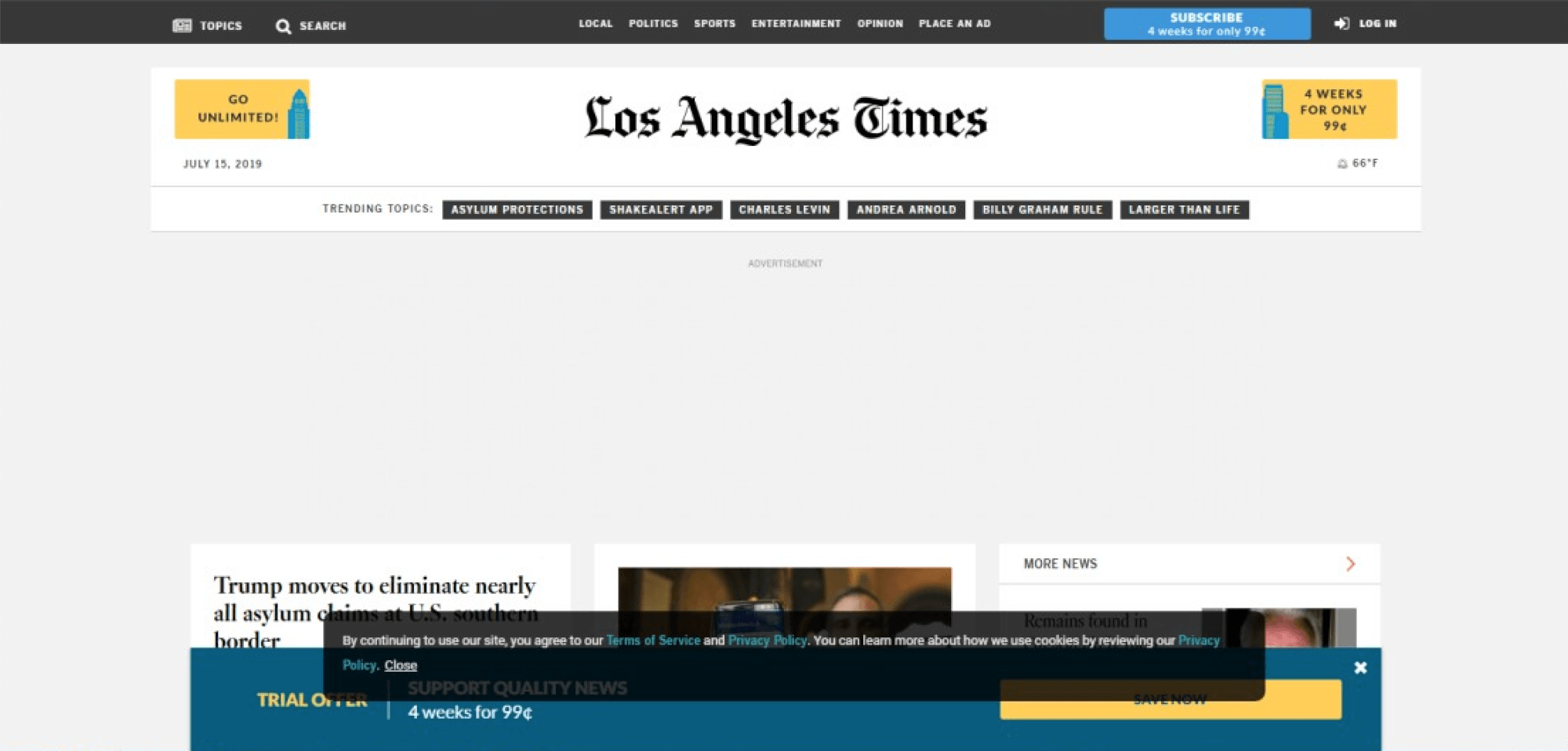Go to the Entertainment section
Screen dimensions: 1568x751
[x=796, y=24]
